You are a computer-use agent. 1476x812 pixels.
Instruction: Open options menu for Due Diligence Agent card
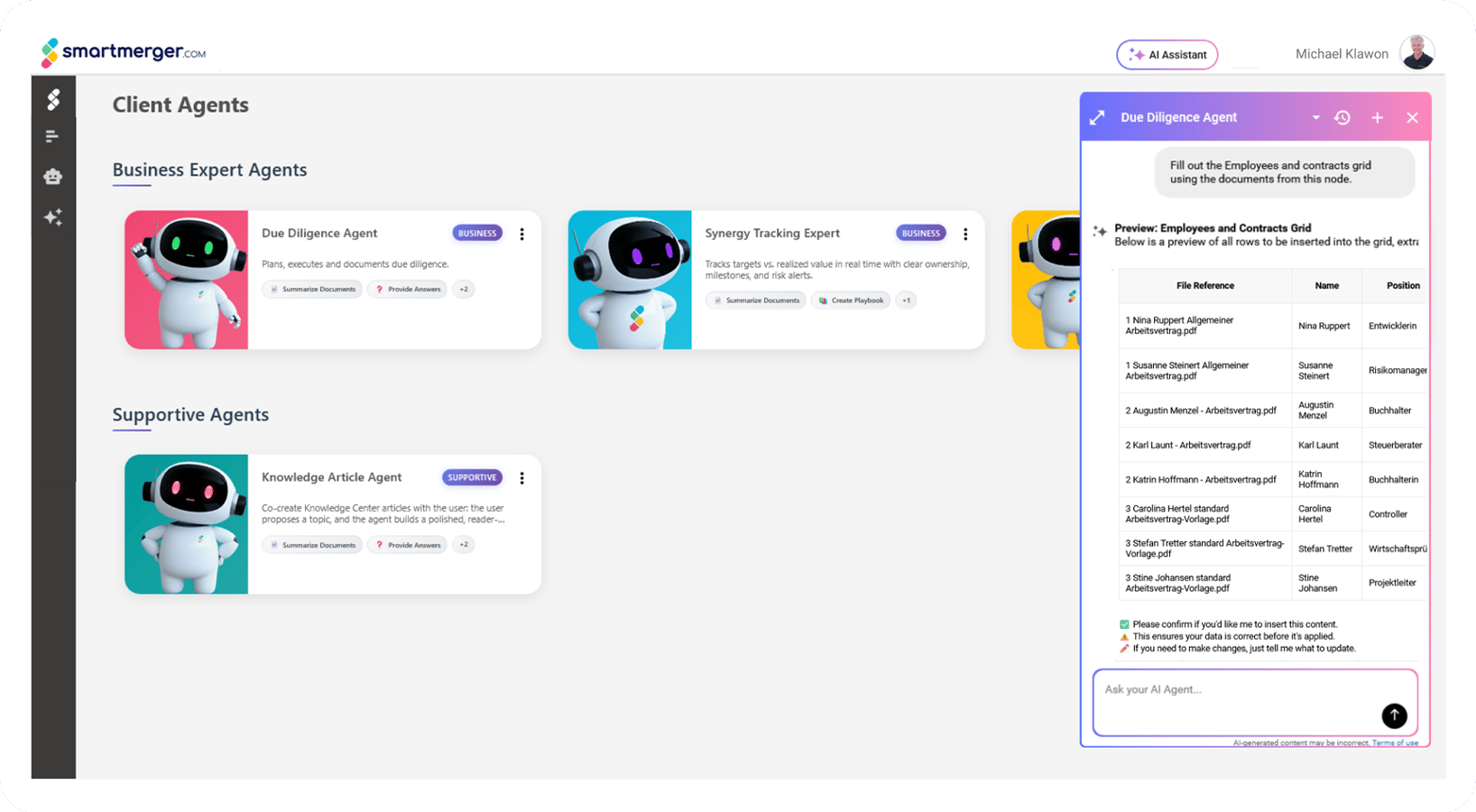521,234
